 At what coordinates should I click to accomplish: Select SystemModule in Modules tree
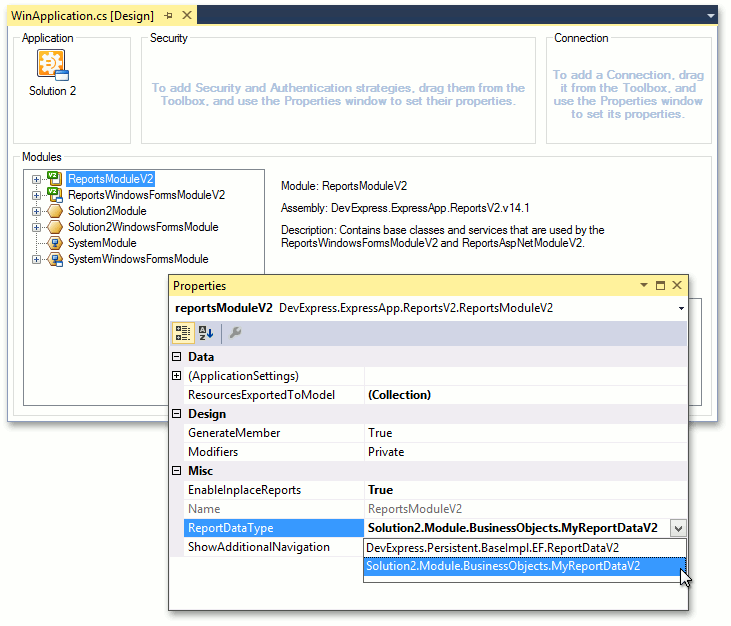click(102, 243)
